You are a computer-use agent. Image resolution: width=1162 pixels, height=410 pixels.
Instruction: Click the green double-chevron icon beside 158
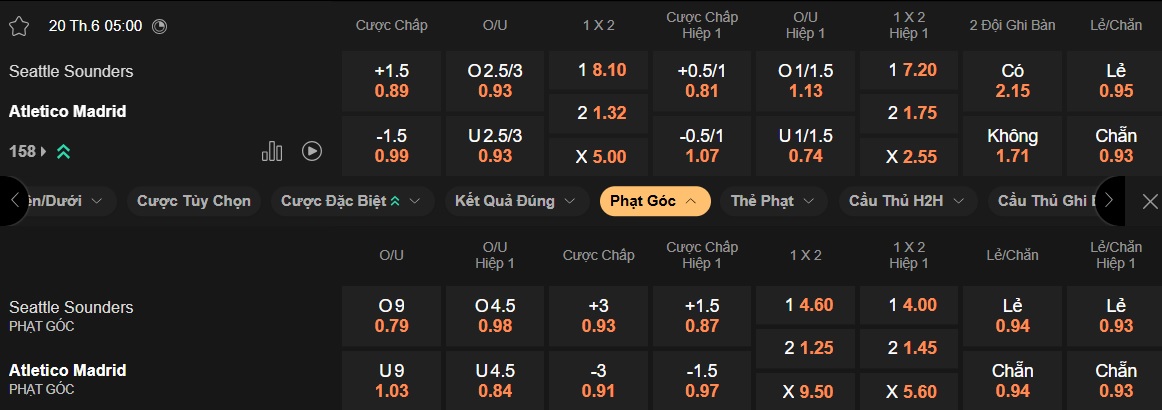(63, 152)
